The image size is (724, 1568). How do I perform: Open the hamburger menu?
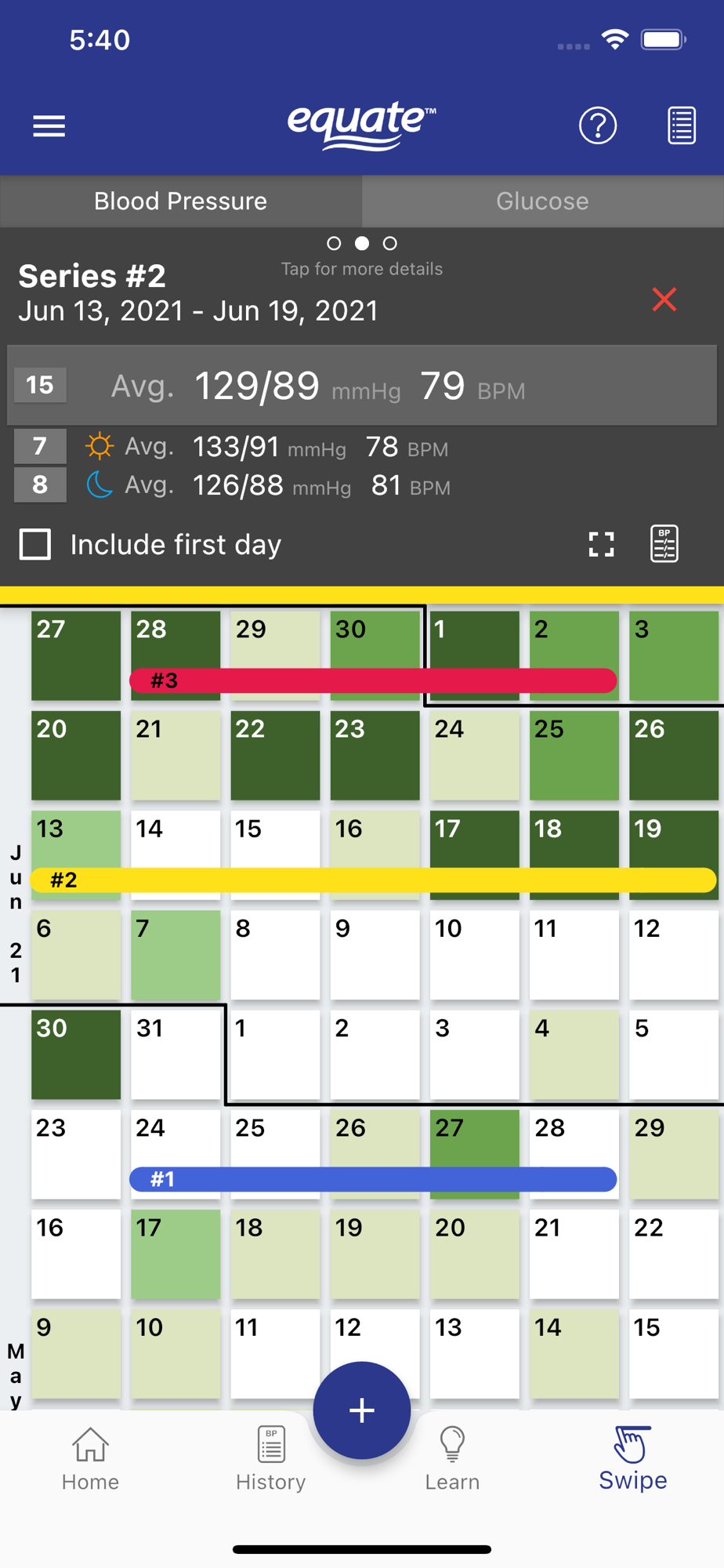49,126
